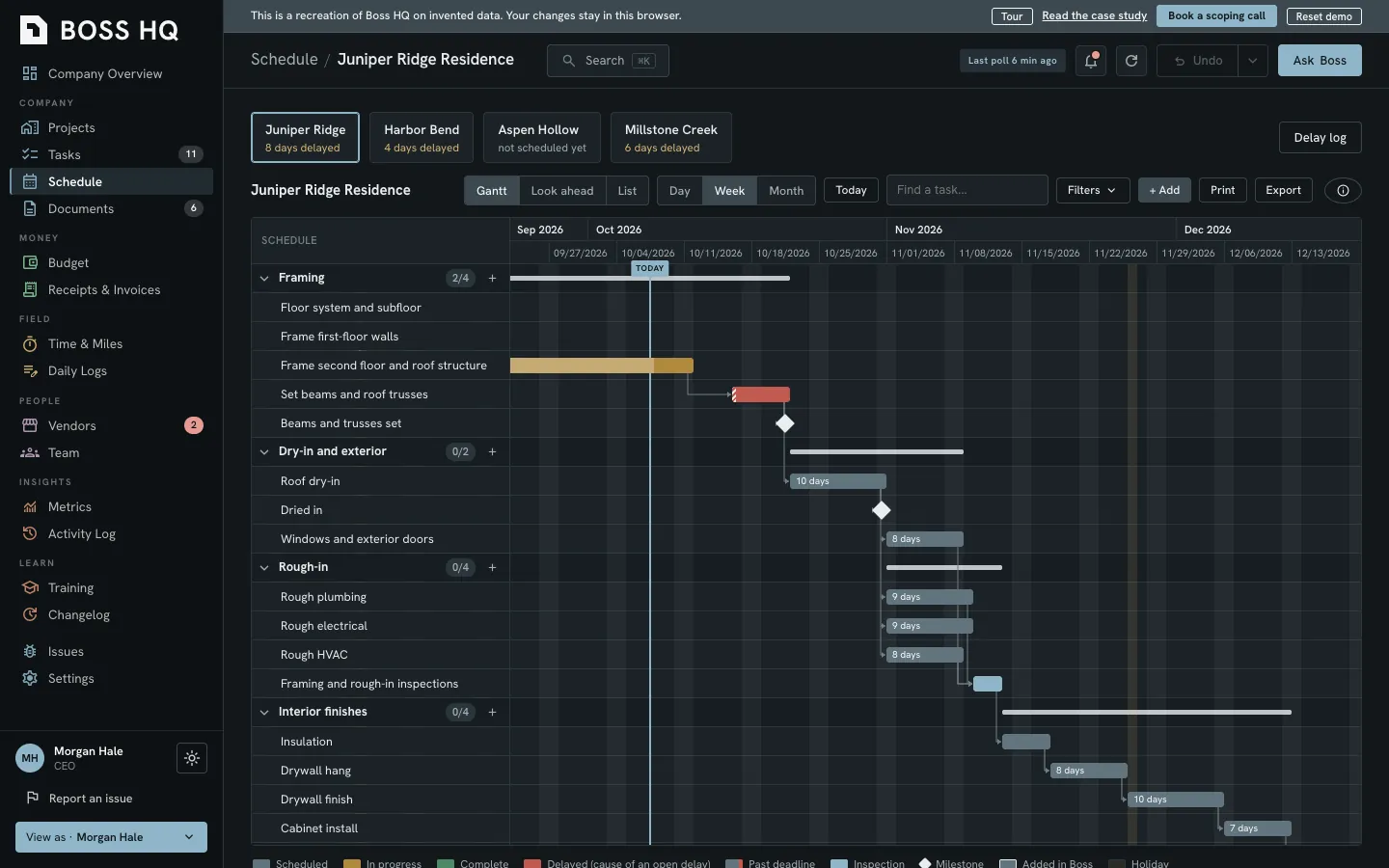Select the Millstone Creek project tab
The image size is (1389, 868).
tap(671, 138)
